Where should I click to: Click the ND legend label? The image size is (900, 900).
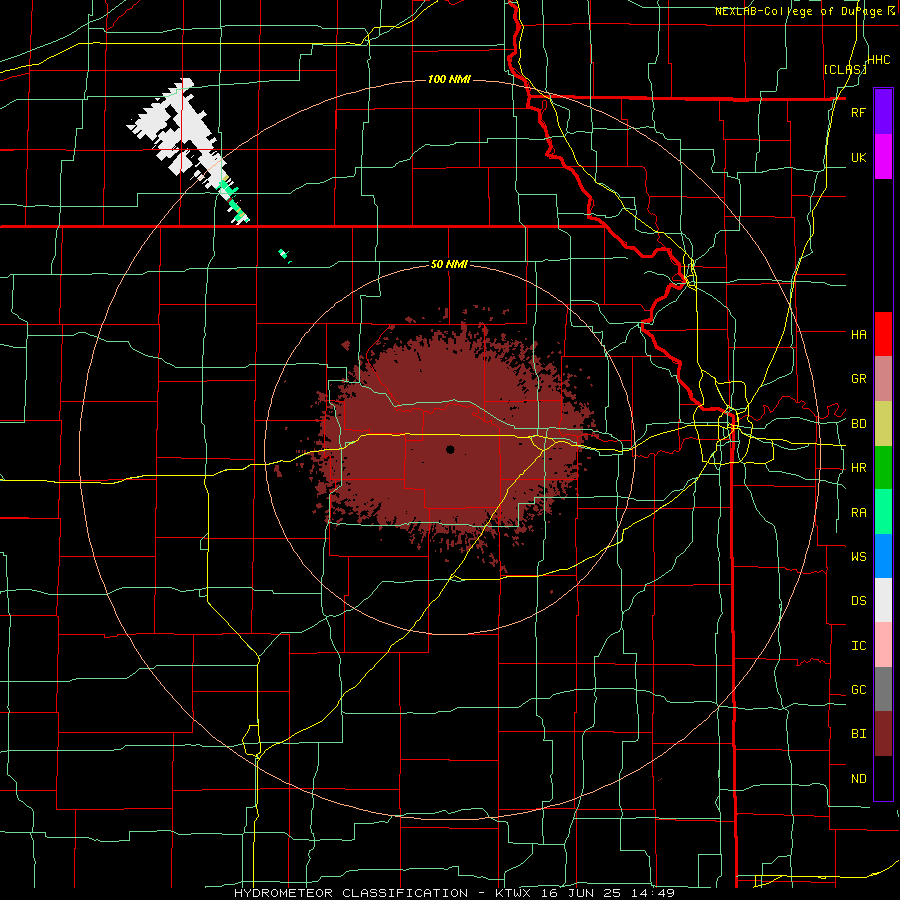point(858,778)
